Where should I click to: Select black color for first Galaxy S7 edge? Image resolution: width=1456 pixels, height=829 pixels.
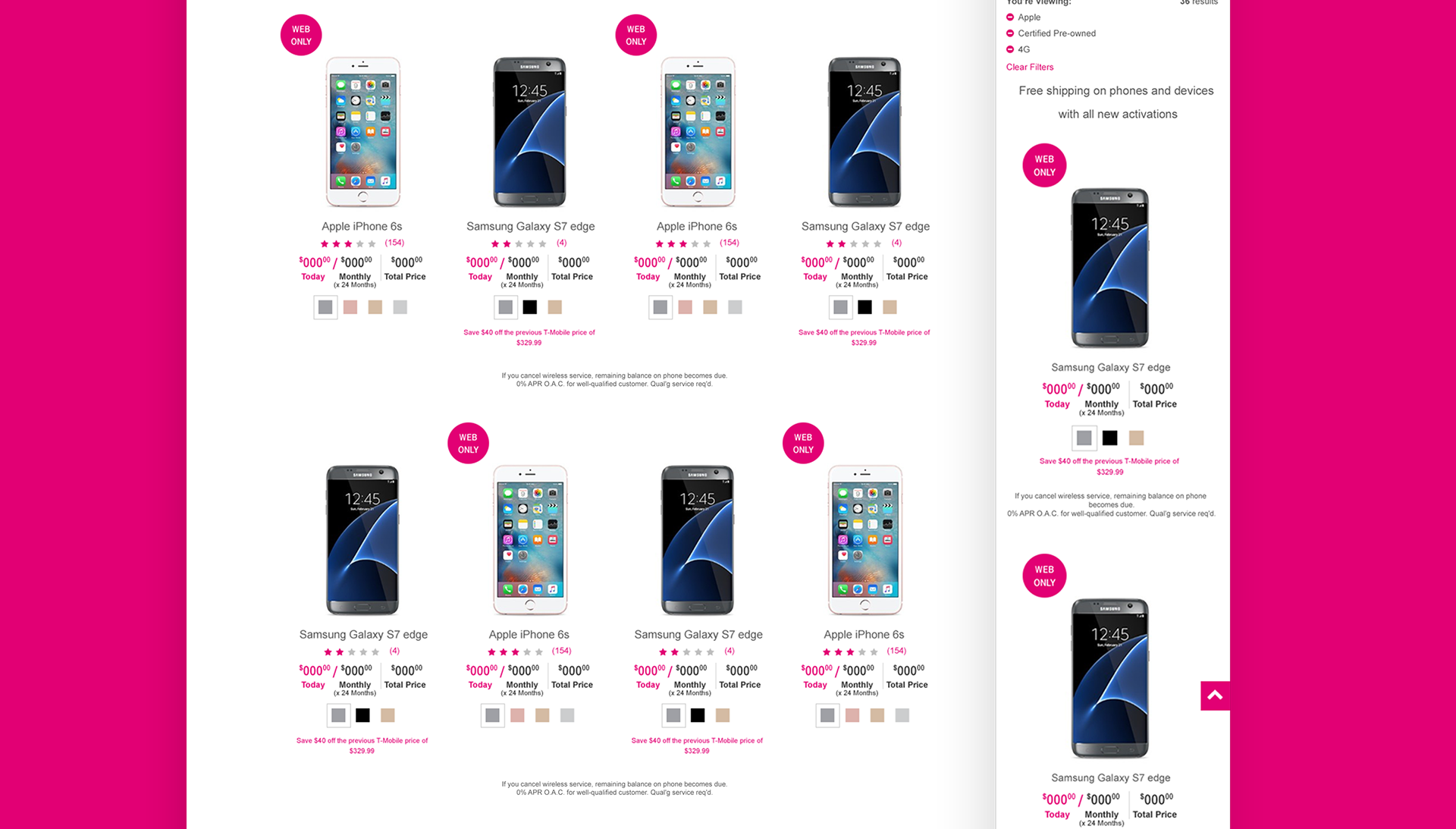(x=530, y=307)
